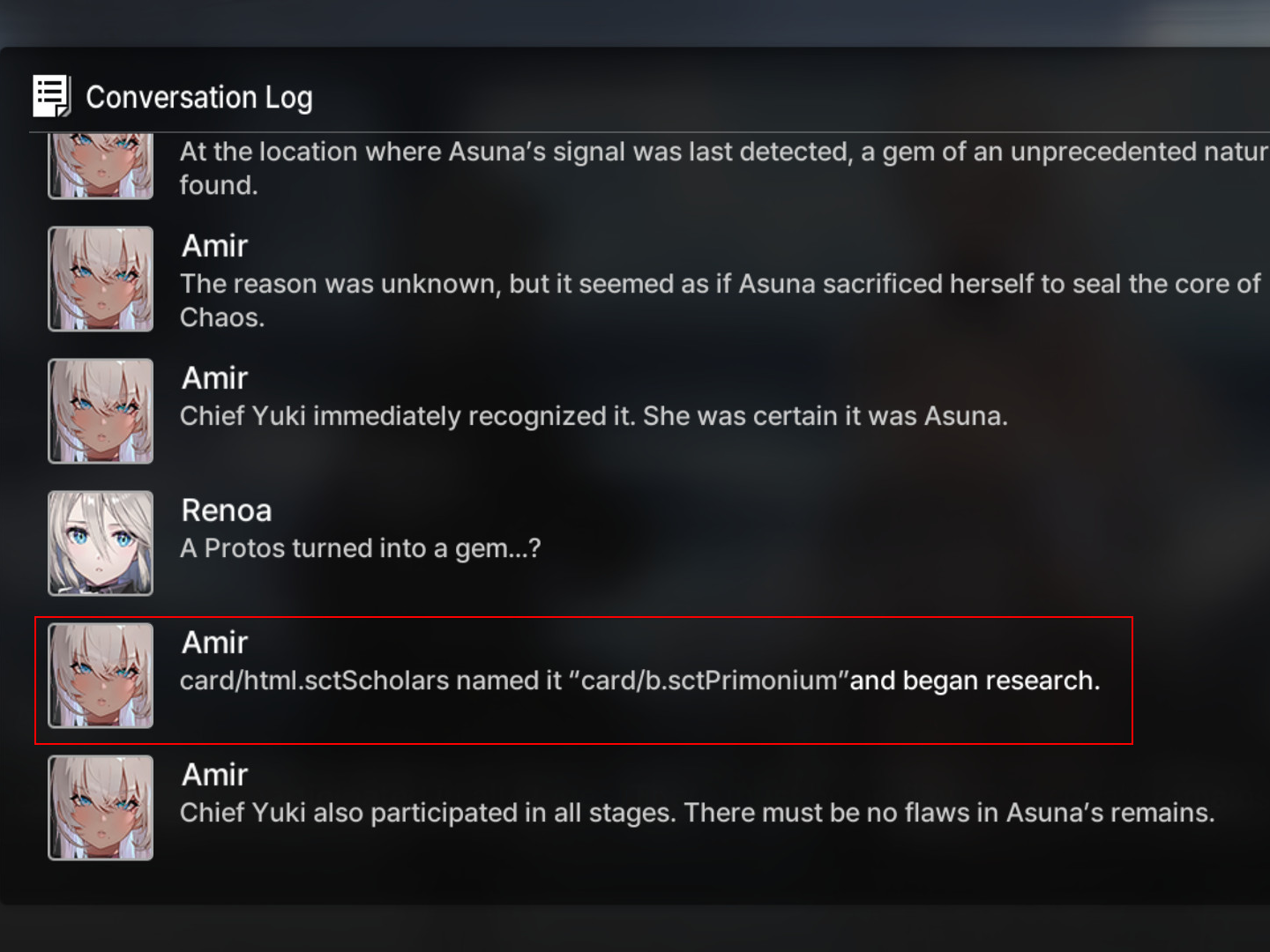Select Amir's portrait beside "also participated" line
1270x952 pixels.
pos(101,807)
